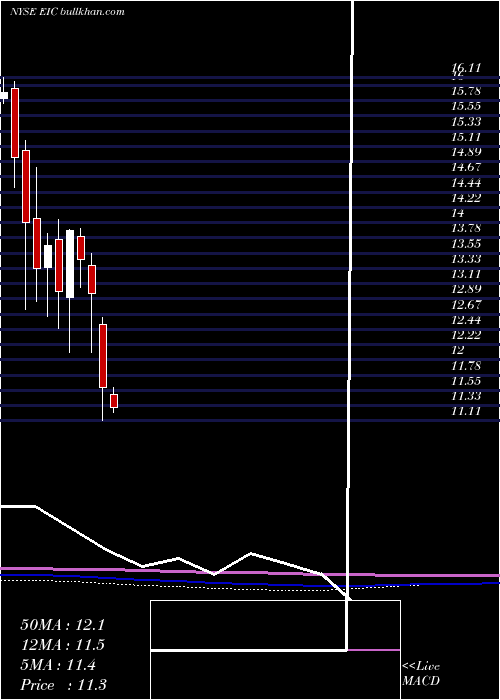Click the 11.33 price axis label
The height and width of the screenshot is (700, 500).
pos(466,396)
